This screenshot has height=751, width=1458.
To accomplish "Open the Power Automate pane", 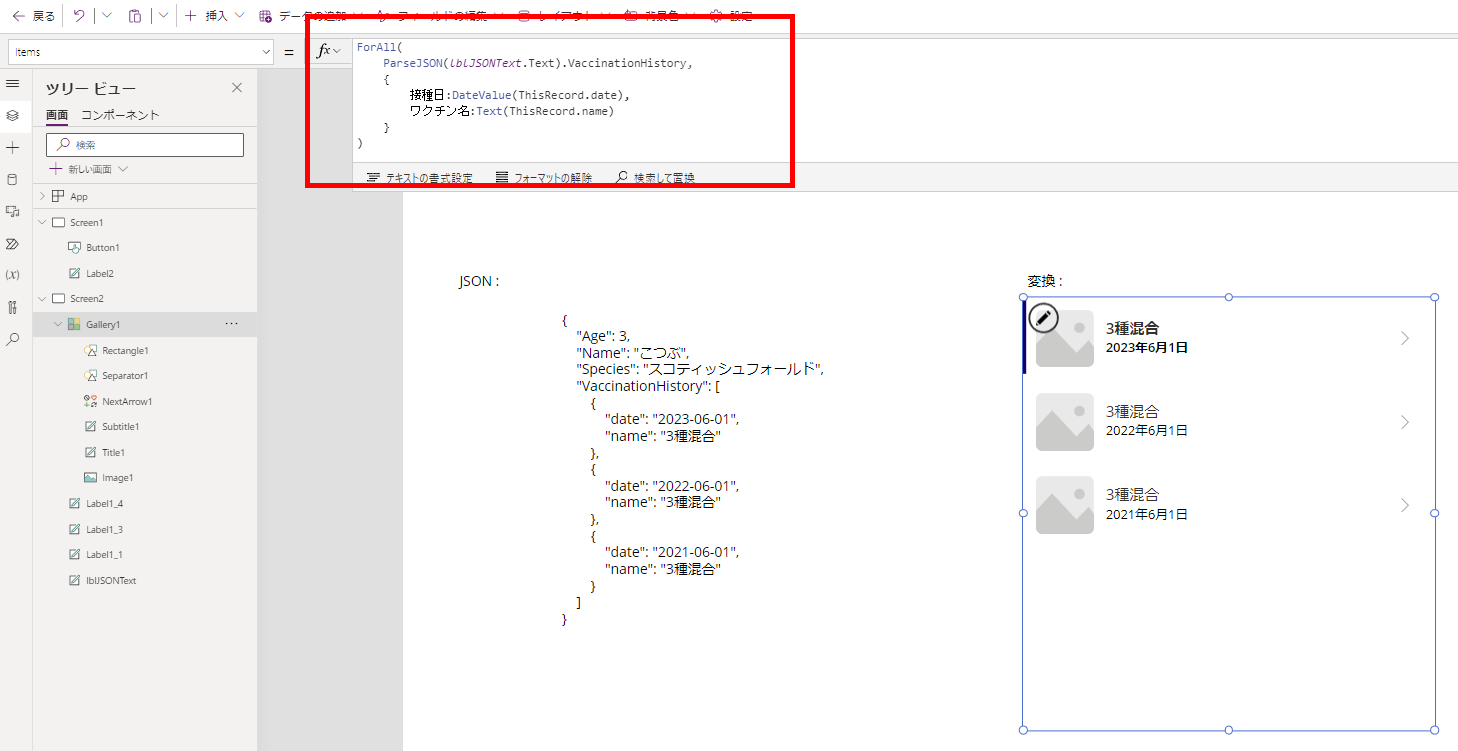I will [13, 243].
